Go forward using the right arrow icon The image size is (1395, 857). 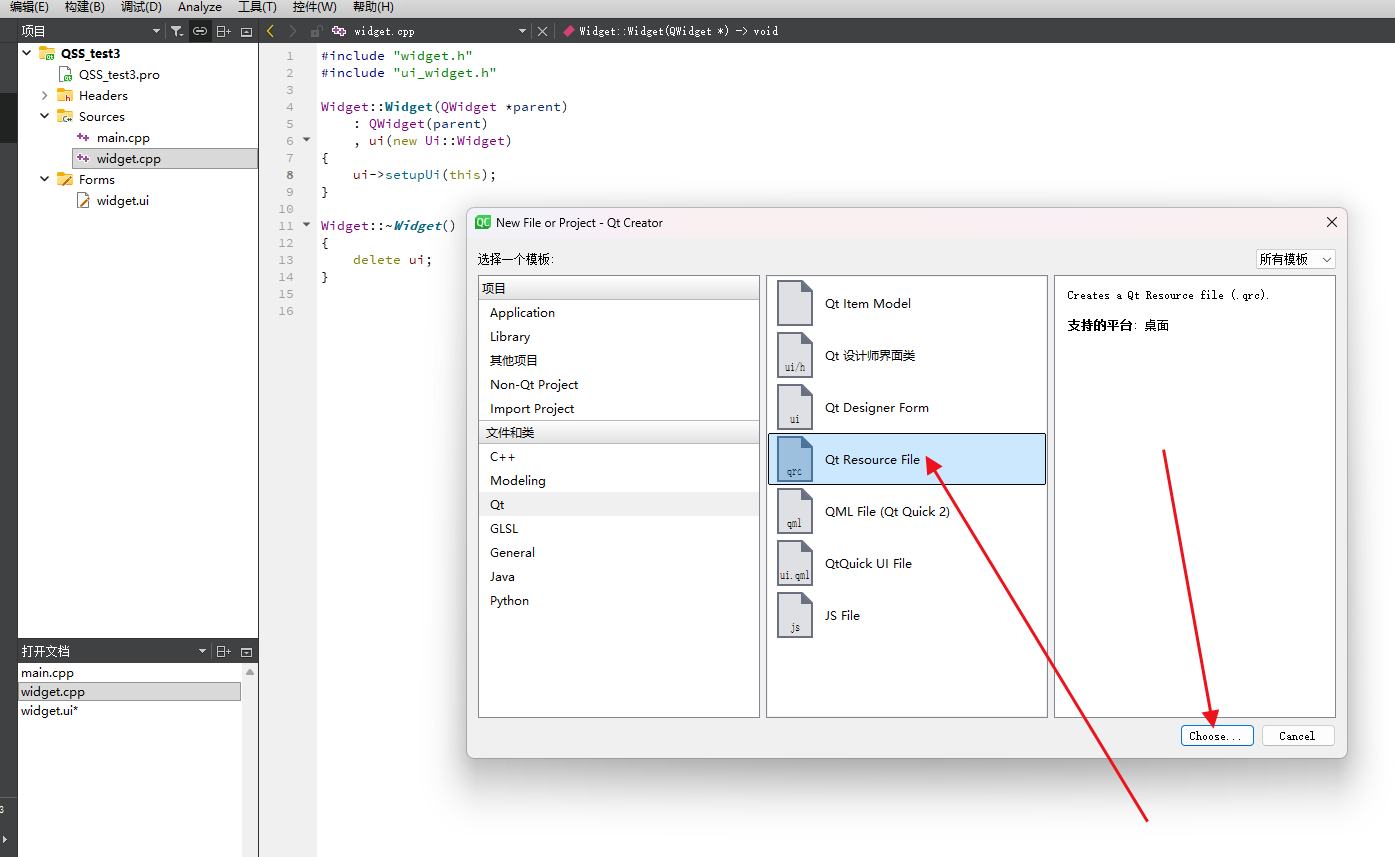[293, 31]
